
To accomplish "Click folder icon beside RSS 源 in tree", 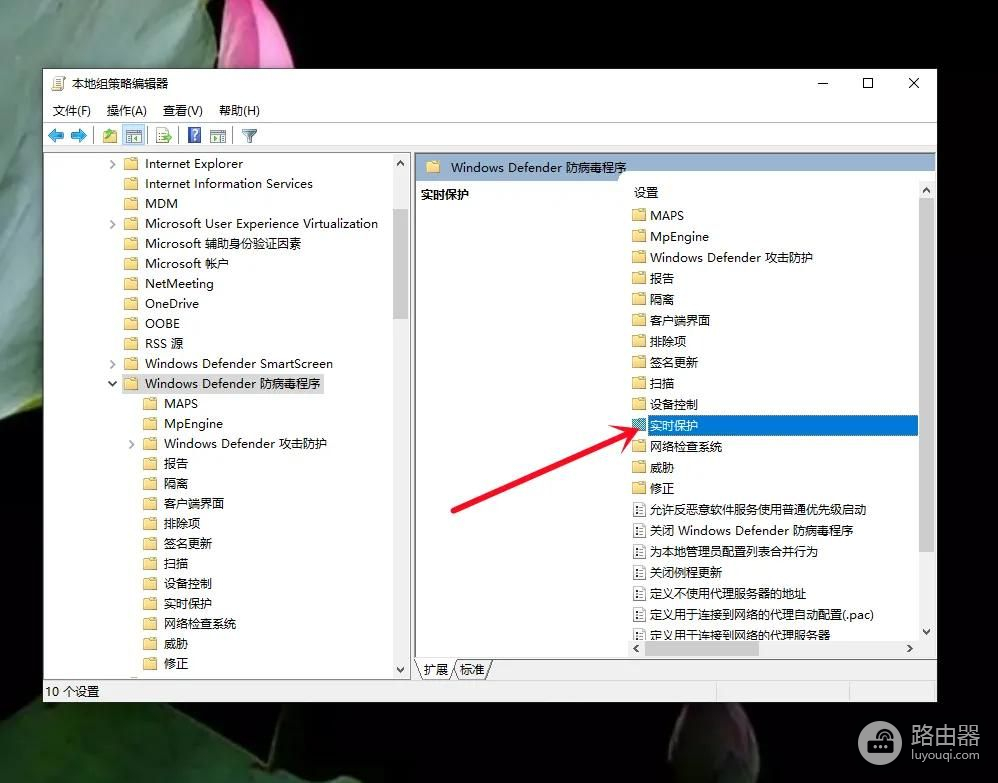I will click(131, 344).
